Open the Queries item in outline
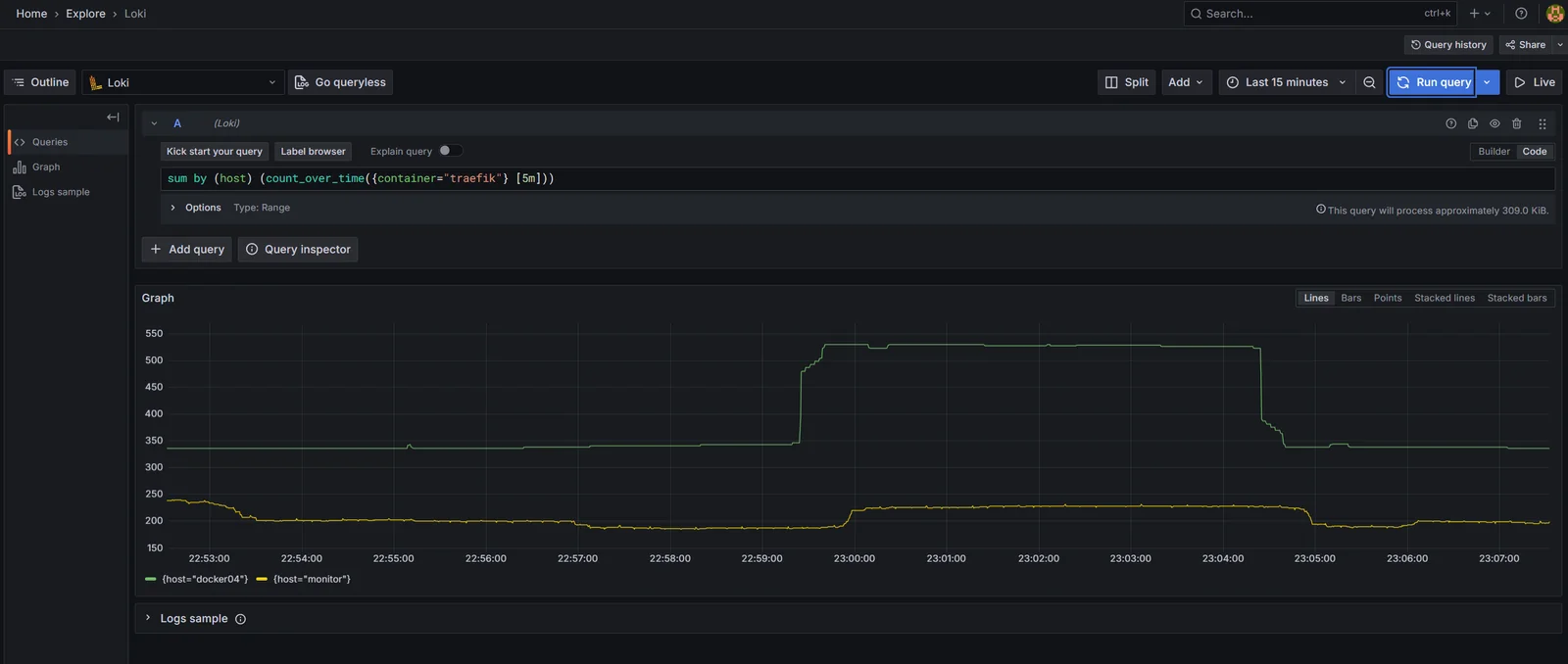This screenshot has width=1568, height=664. click(68, 142)
